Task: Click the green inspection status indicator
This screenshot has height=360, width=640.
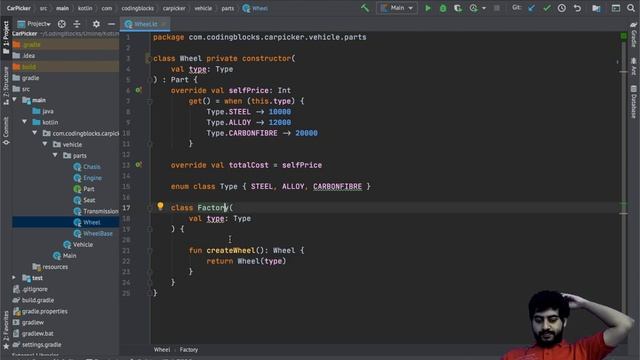Action: pyautogui.click(x=623, y=37)
